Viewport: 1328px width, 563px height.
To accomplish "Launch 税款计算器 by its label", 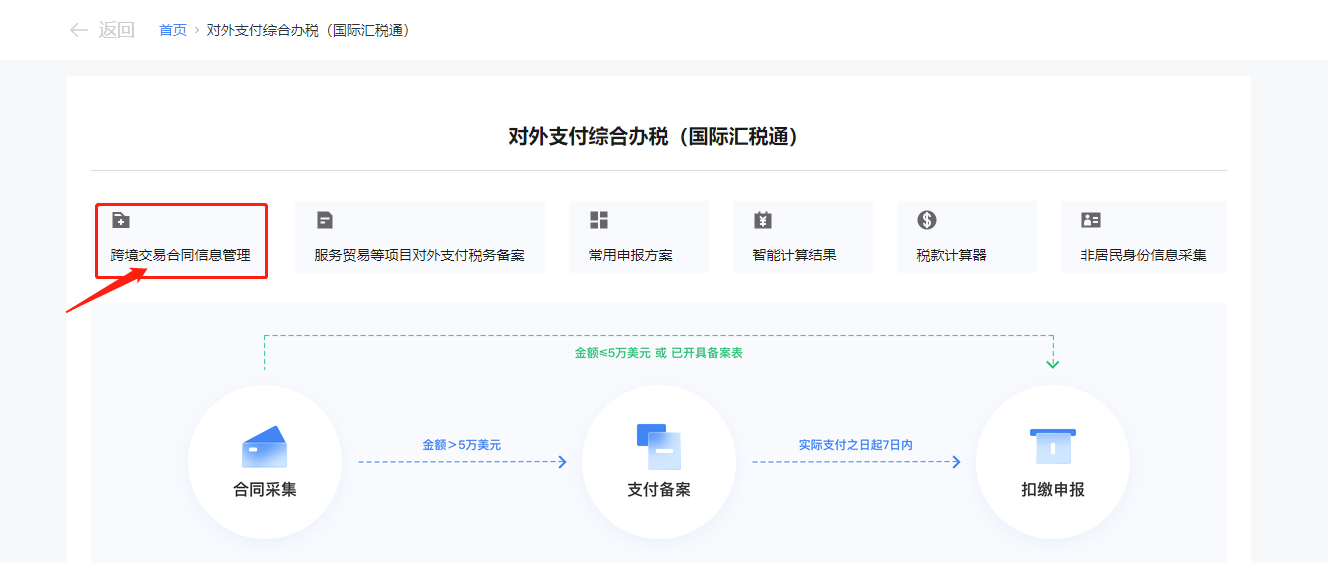I will pos(951,255).
